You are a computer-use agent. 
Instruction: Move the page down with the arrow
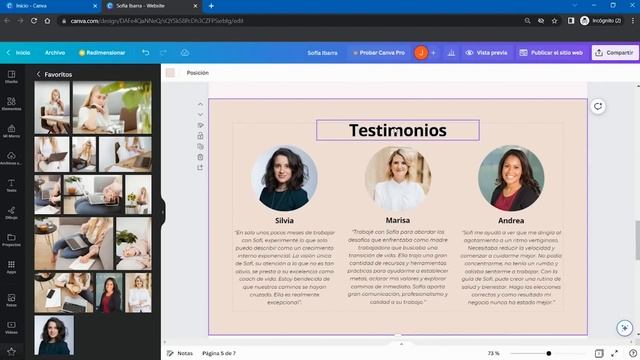click(x=200, y=115)
